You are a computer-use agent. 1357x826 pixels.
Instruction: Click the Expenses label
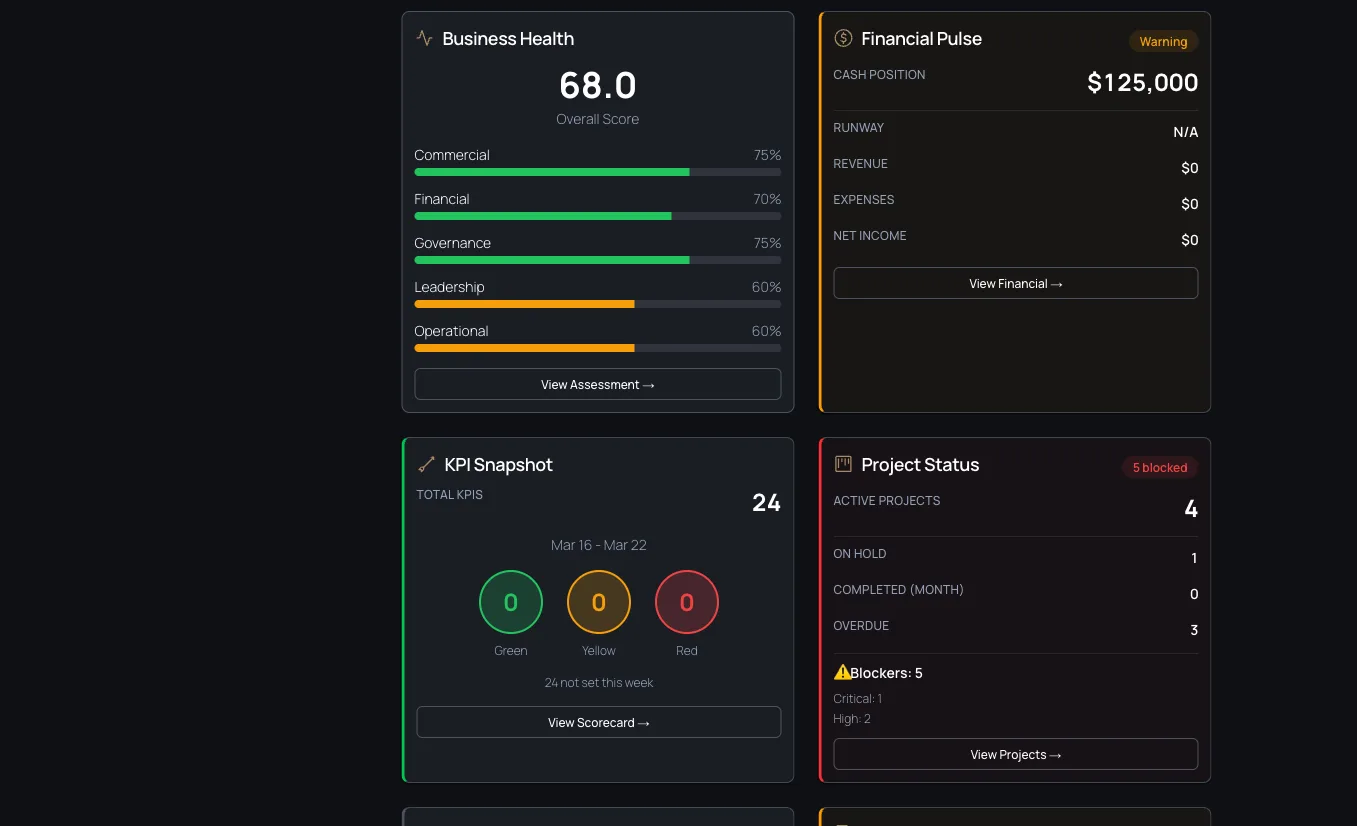pos(864,200)
